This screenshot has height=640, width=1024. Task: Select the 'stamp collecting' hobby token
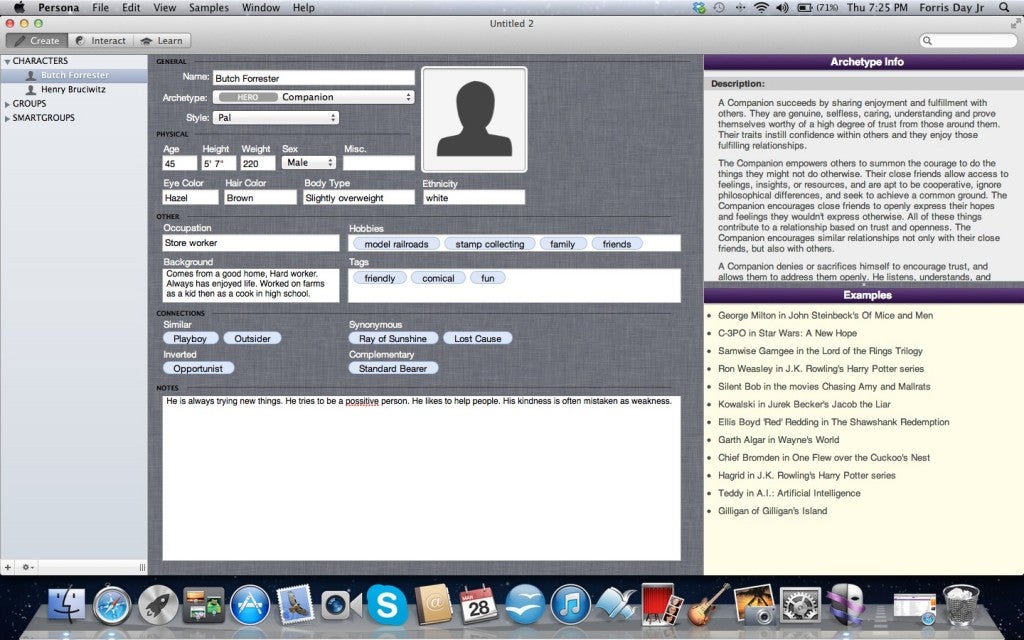[490, 244]
